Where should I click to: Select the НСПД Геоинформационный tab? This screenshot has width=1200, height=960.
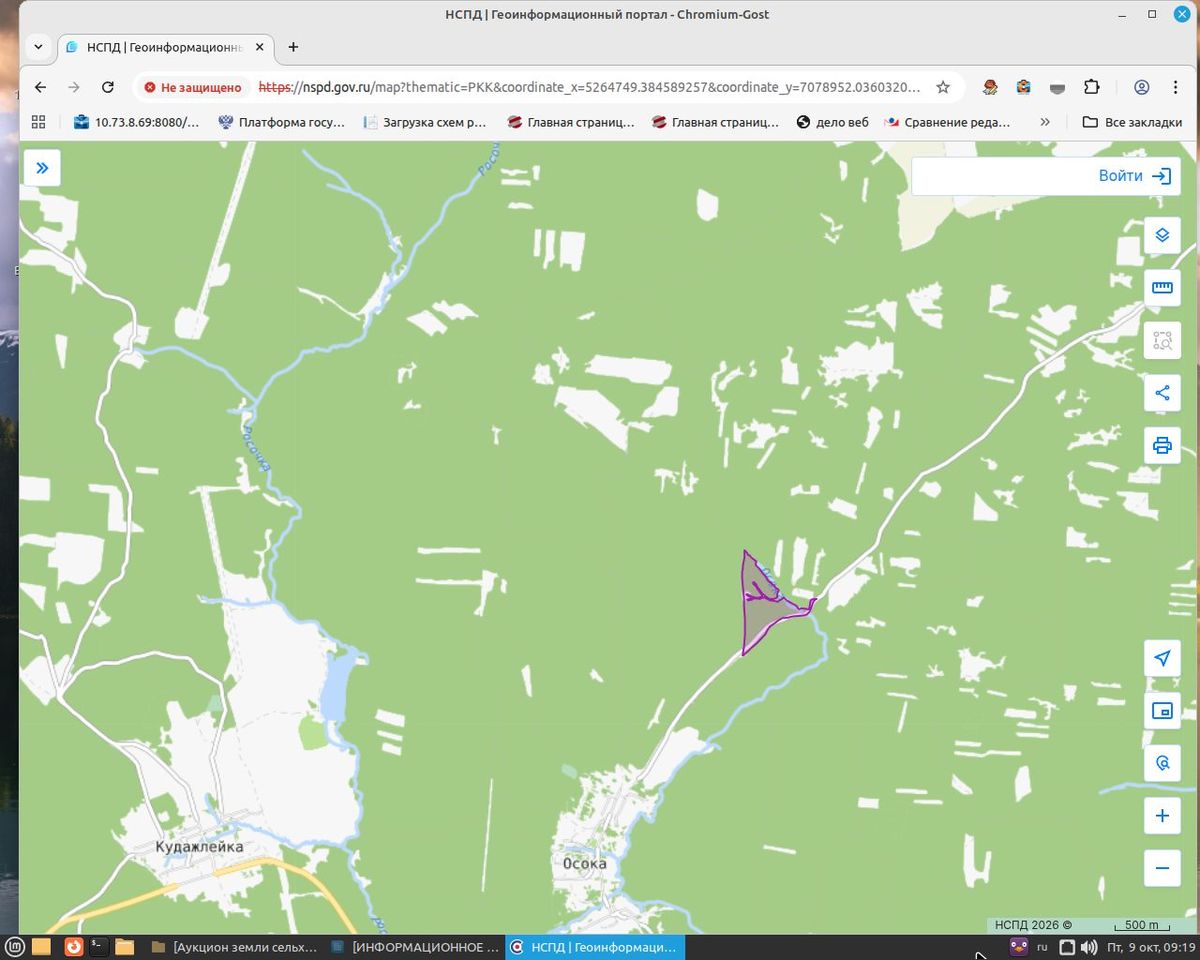click(166, 47)
